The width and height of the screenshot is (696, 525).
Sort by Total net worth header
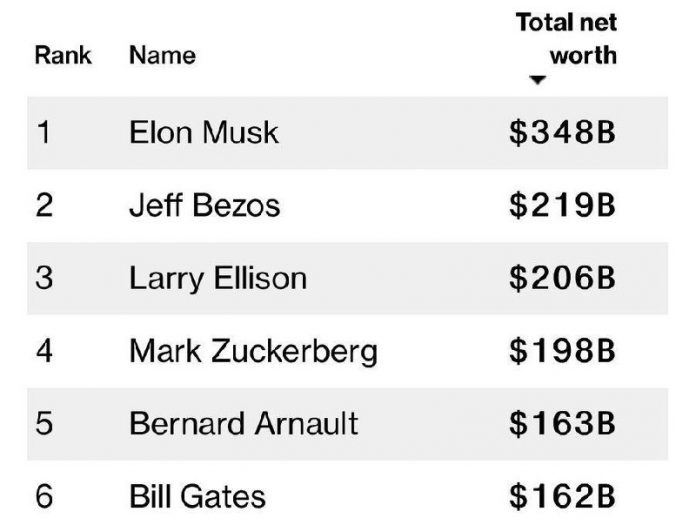point(566,38)
